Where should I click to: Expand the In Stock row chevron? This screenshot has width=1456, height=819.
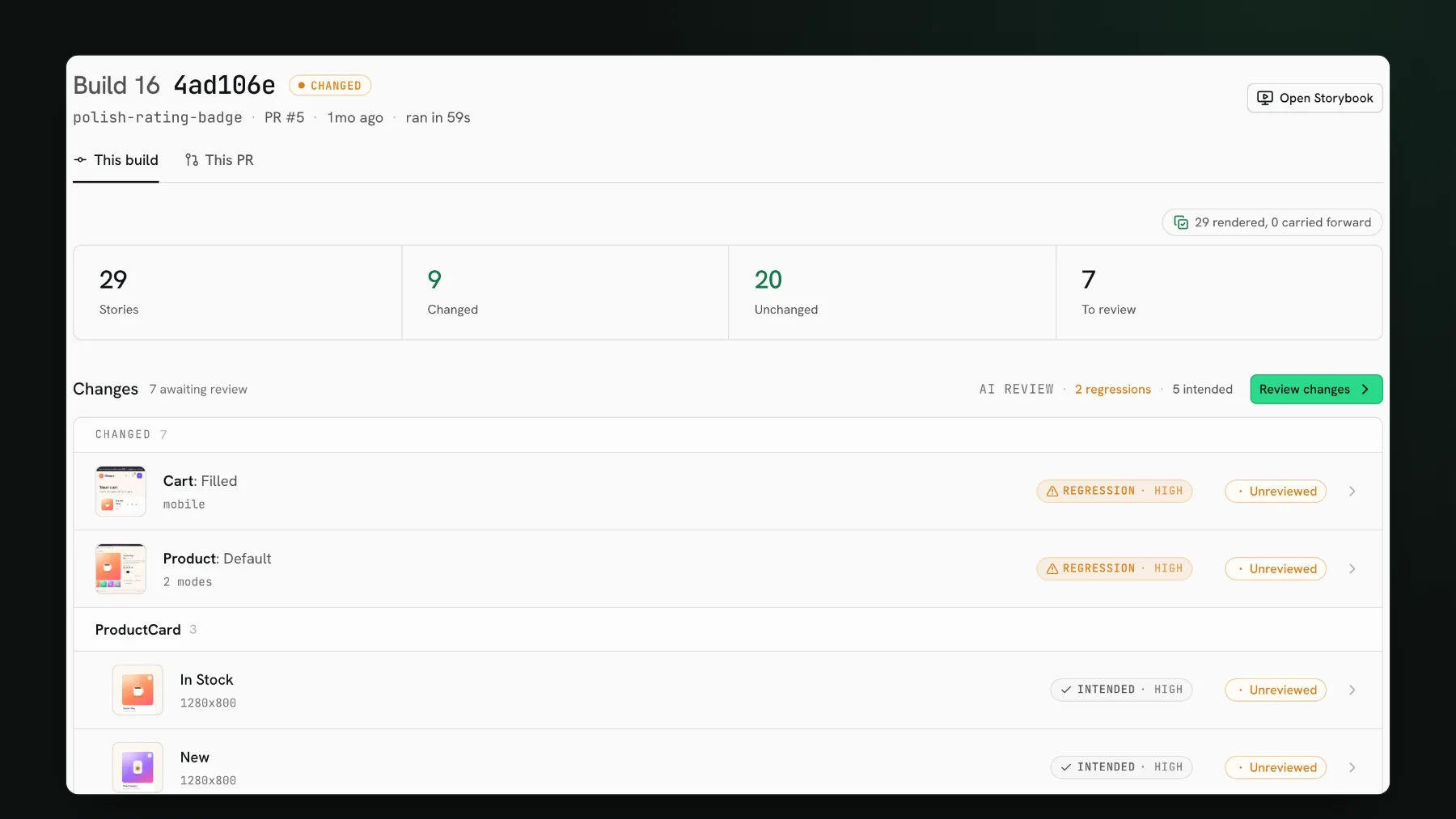tap(1352, 690)
